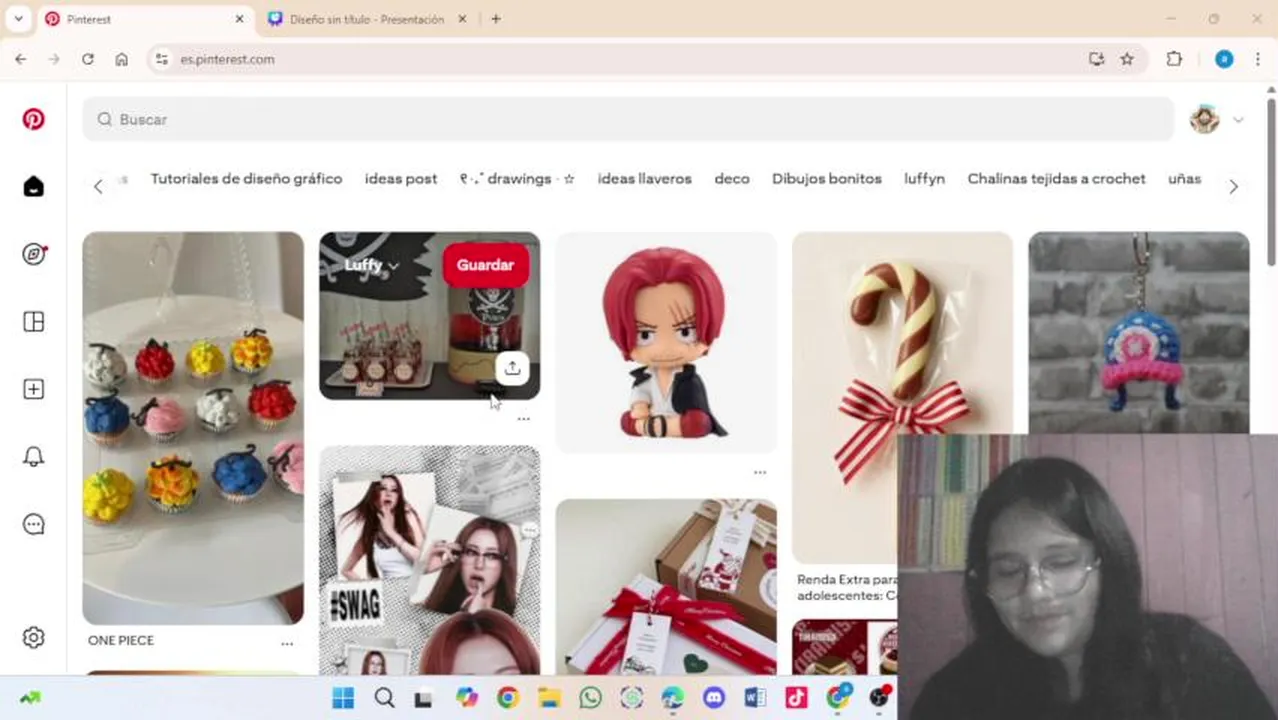This screenshot has height=720, width=1278.
Task: Select the uñas topic
Action: pos(1184,179)
